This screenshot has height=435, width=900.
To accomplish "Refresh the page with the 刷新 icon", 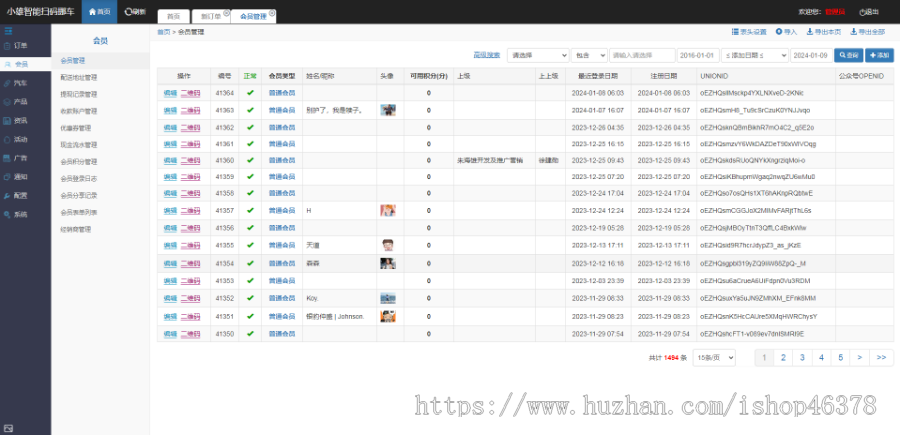I will pyautogui.click(x=135, y=11).
